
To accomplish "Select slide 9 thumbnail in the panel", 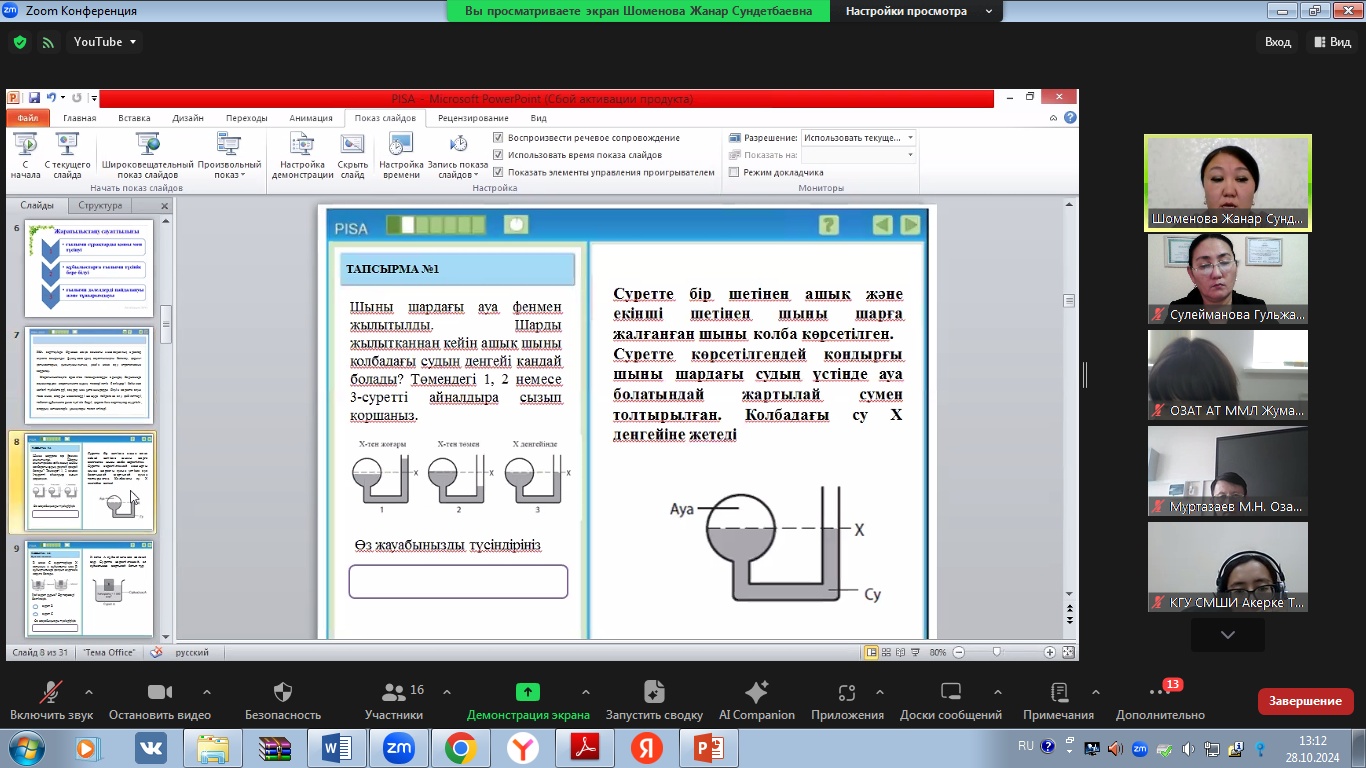I will [x=89, y=588].
